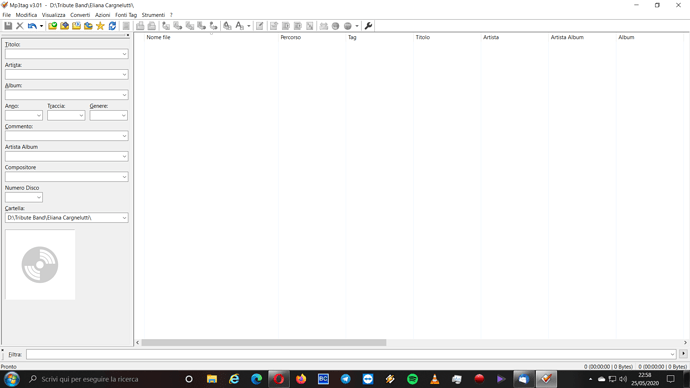Open Telegram from the taskbar
The width and height of the screenshot is (690, 388).
[x=345, y=379]
